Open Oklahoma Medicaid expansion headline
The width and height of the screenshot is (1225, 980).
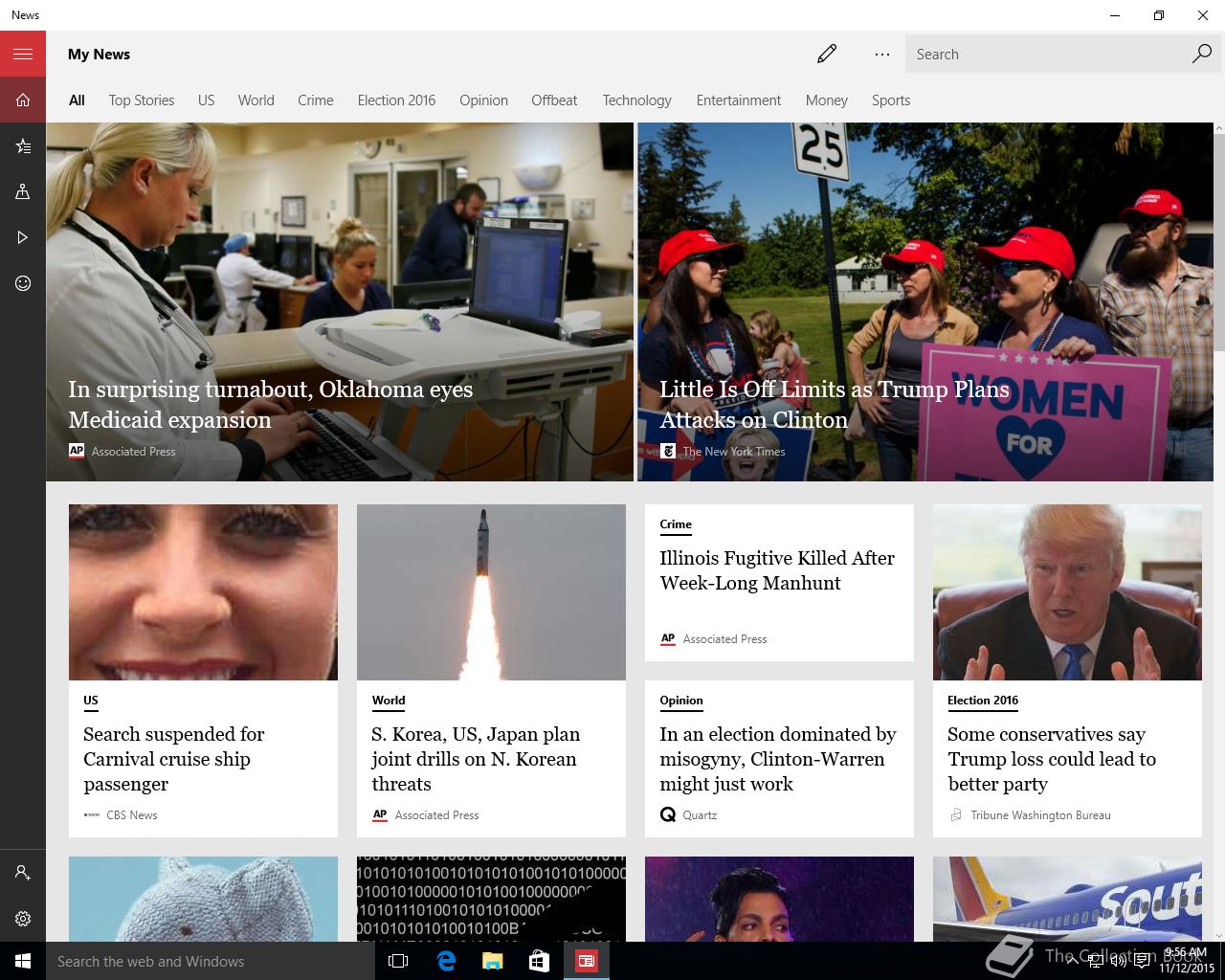click(270, 405)
